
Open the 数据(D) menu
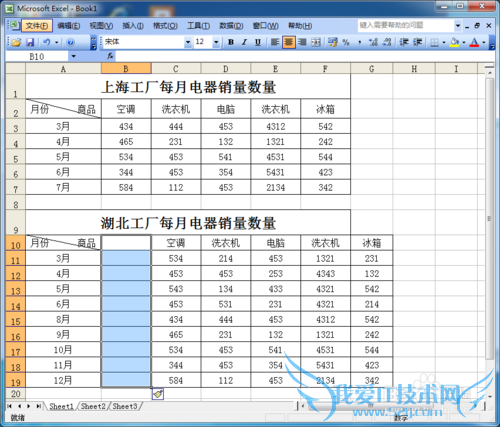click(231, 26)
